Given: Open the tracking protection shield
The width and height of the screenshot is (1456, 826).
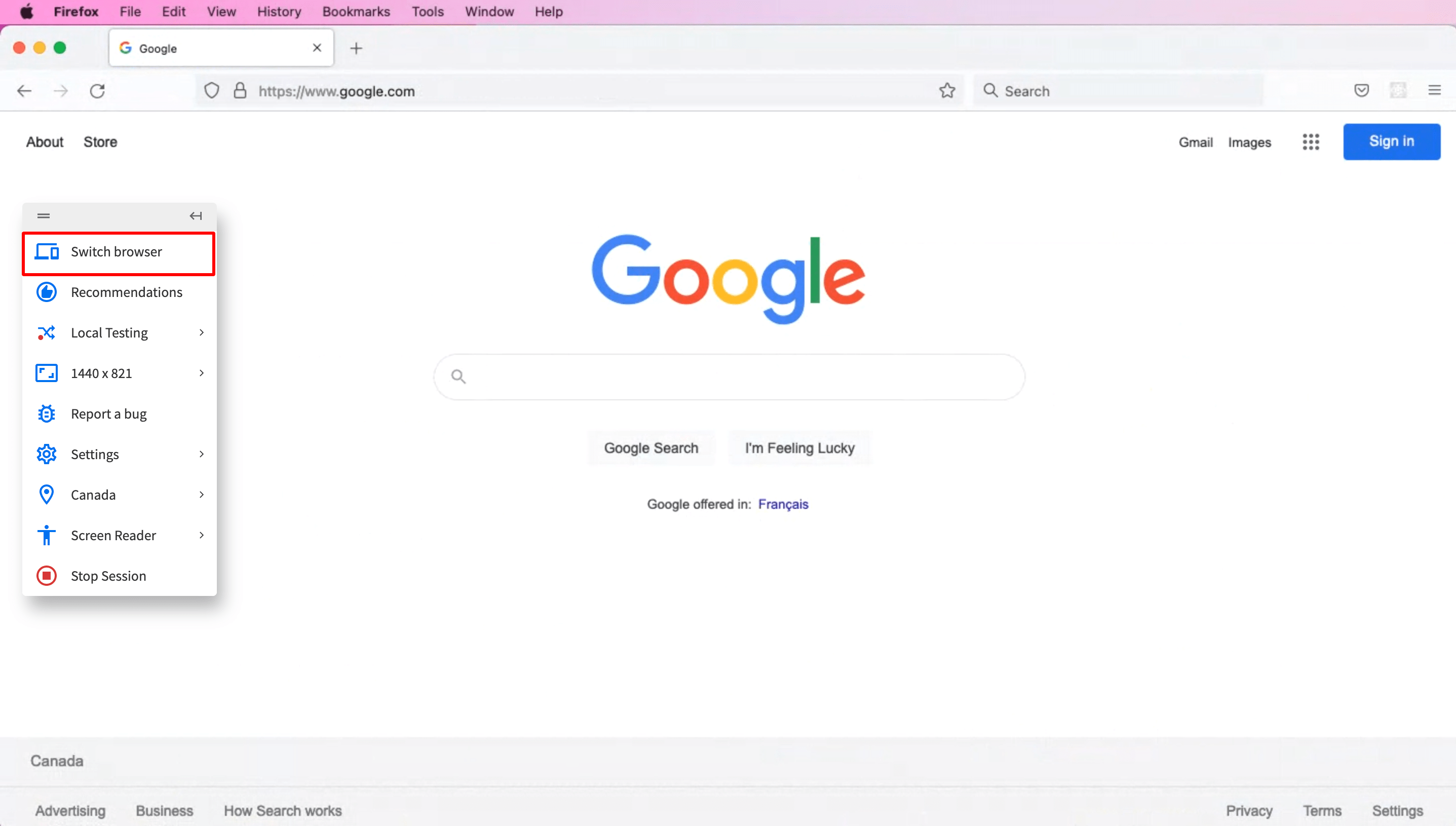Looking at the screenshot, I should tap(211, 90).
